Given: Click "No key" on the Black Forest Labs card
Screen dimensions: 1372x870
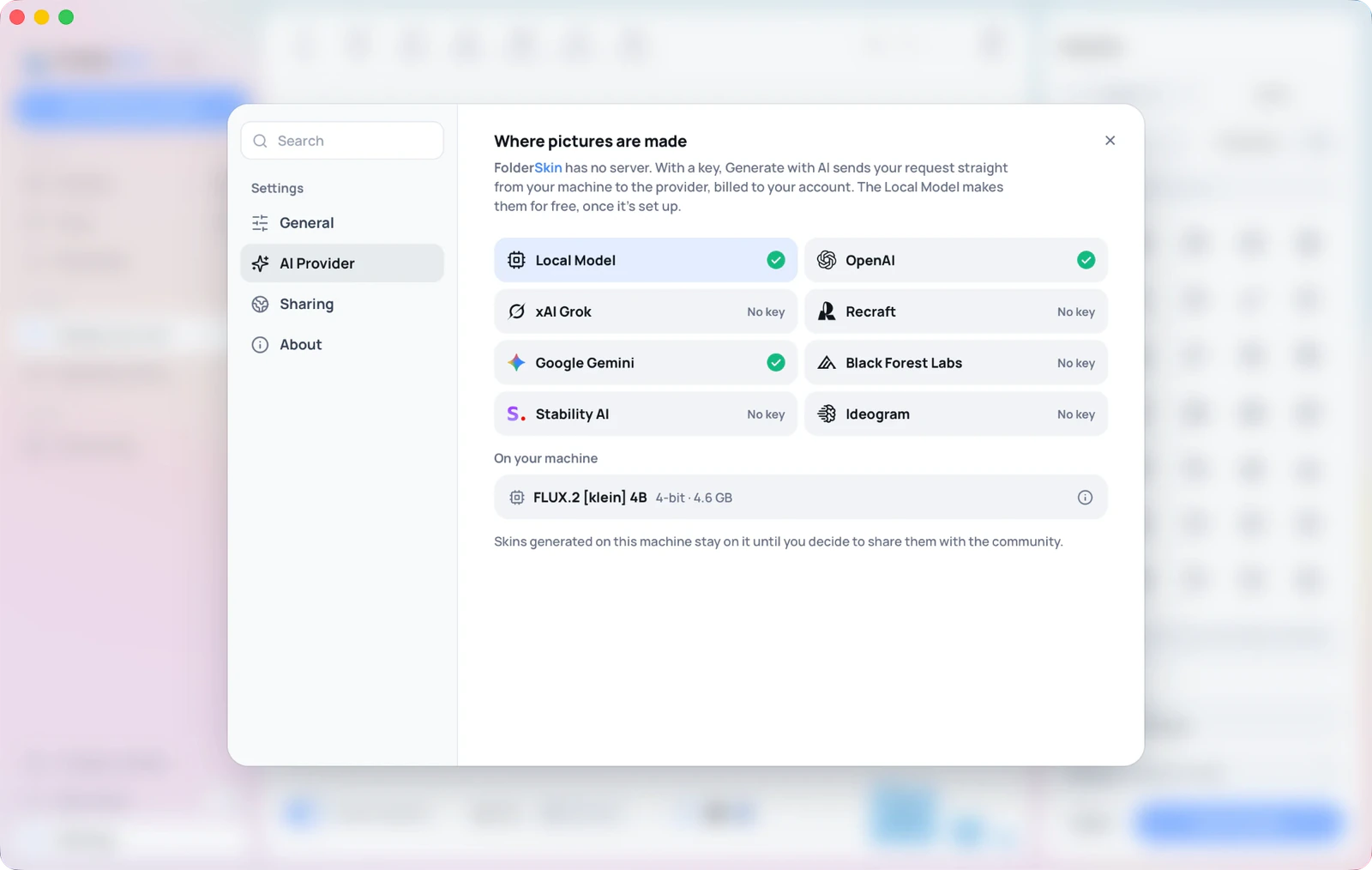Looking at the screenshot, I should pos(1076,363).
